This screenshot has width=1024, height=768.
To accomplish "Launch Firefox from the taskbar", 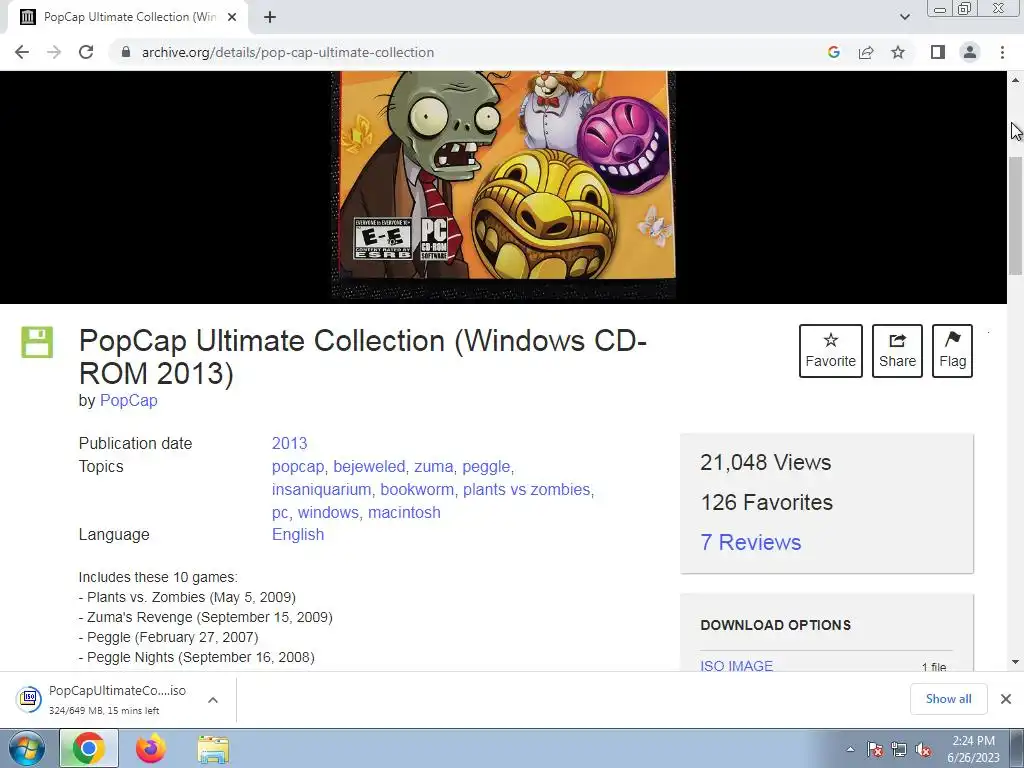I will 151,748.
